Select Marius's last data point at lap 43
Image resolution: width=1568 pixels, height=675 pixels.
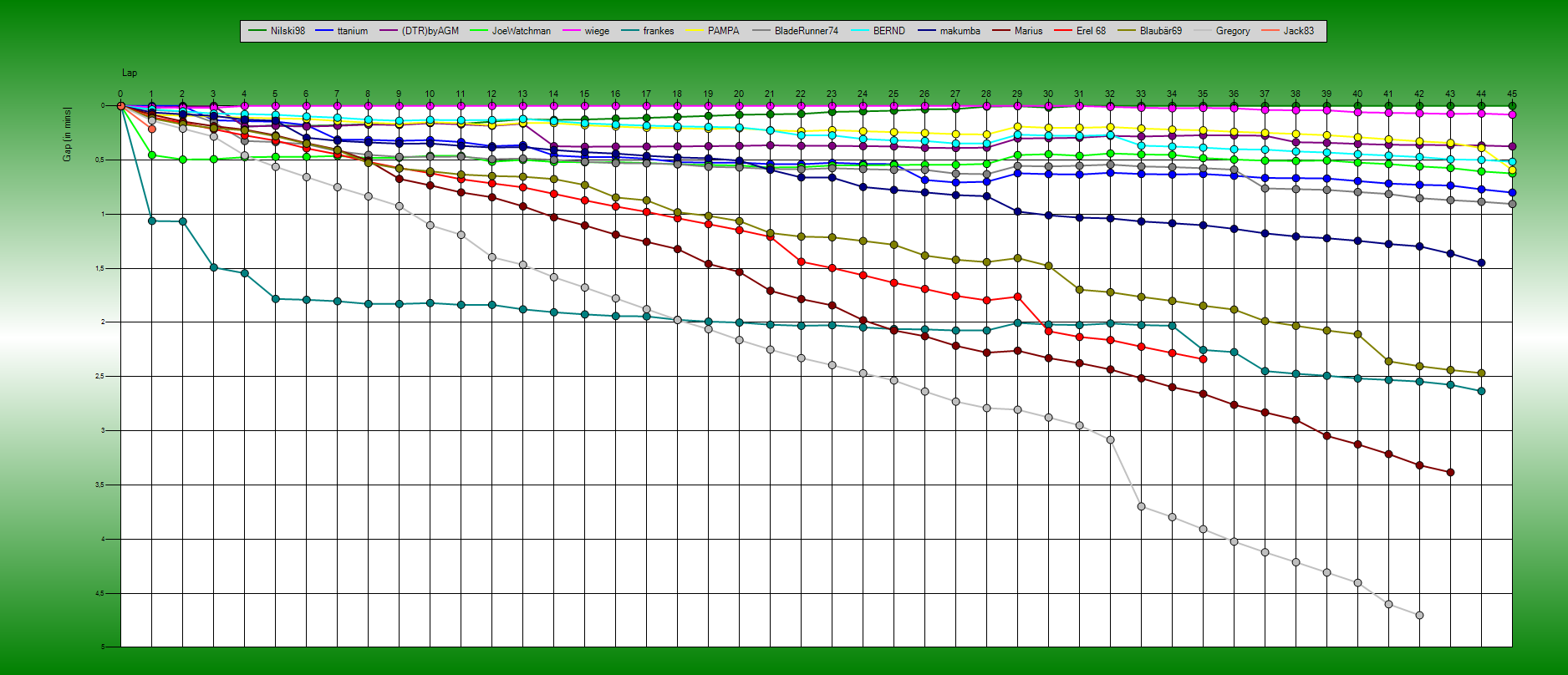tap(1450, 473)
